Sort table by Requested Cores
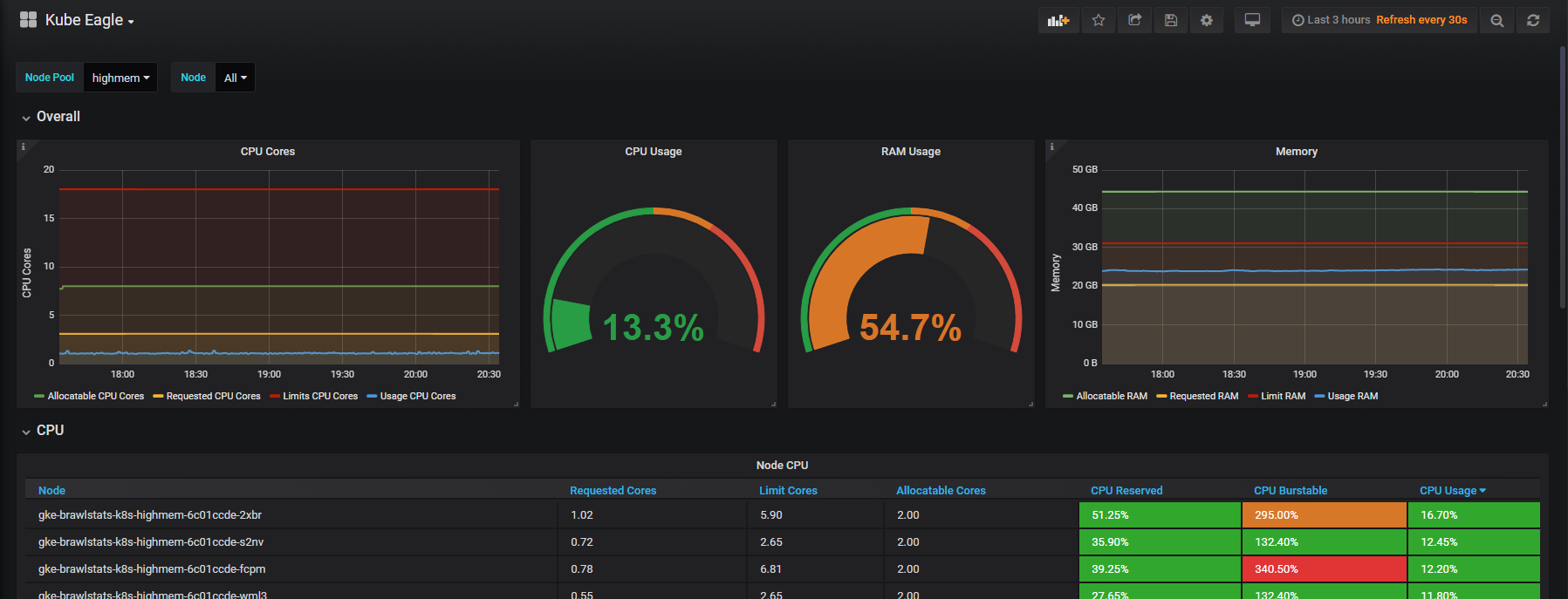 coord(613,491)
